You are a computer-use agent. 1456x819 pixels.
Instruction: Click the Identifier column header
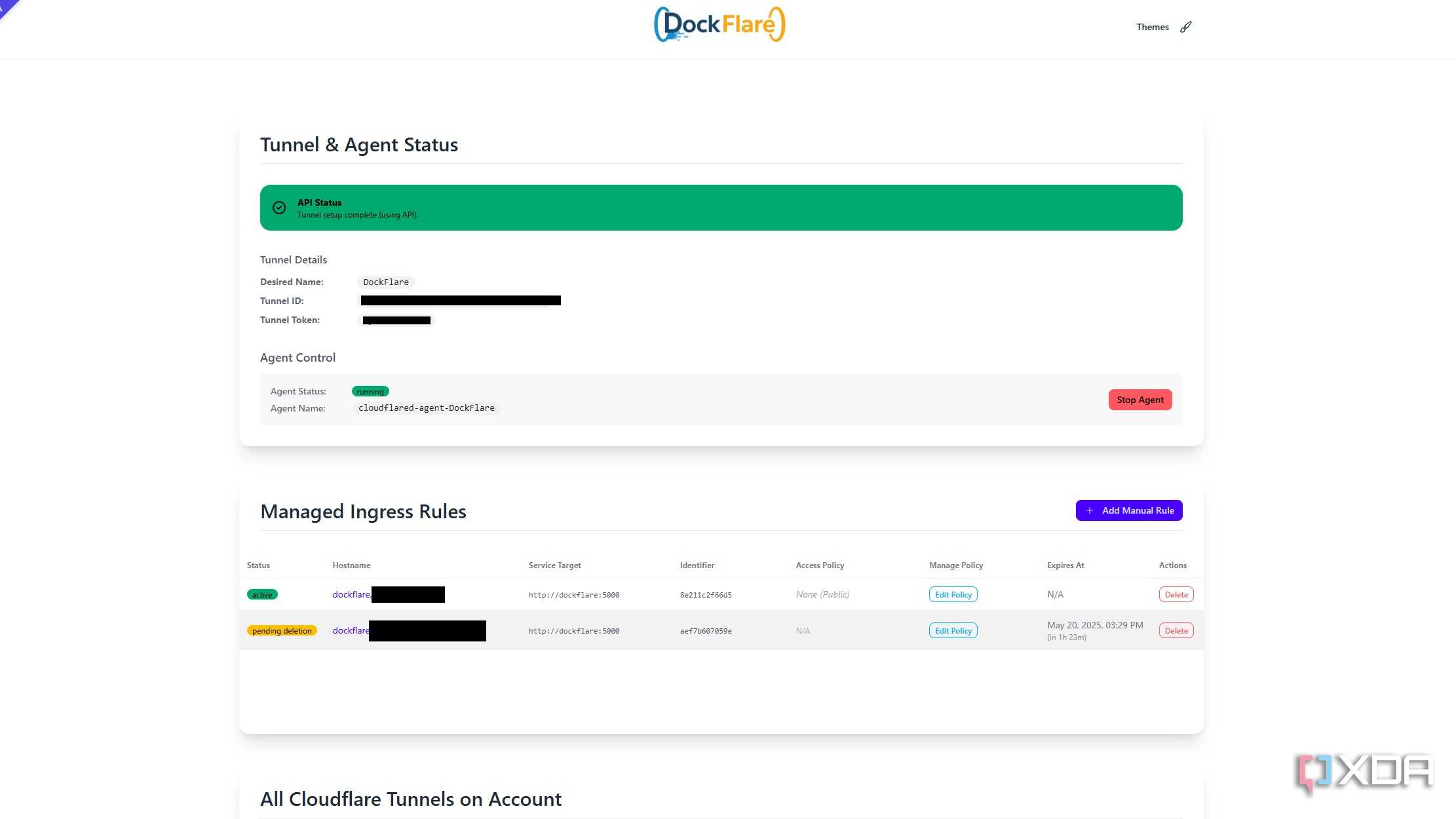point(697,565)
